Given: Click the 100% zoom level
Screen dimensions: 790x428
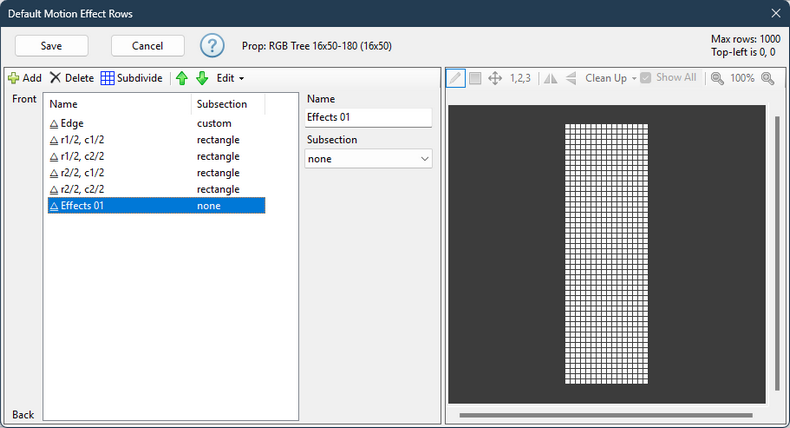Looking at the screenshot, I should point(742,78).
